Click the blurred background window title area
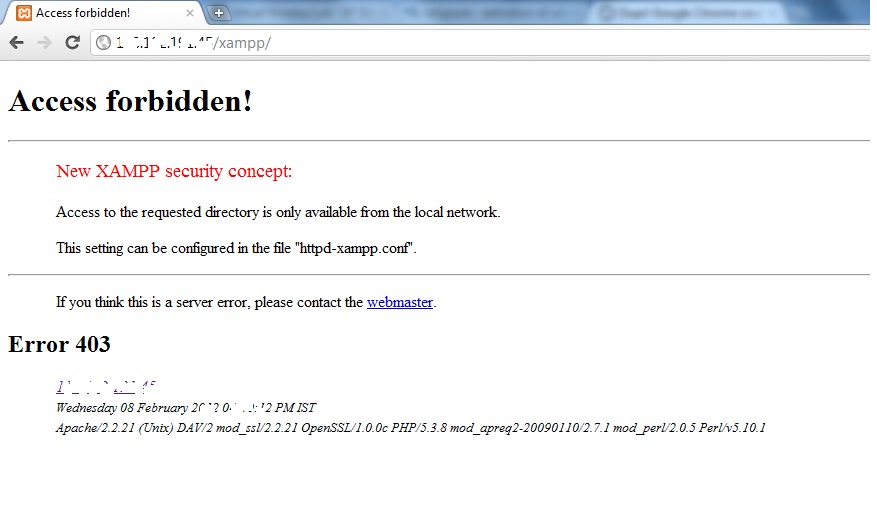 coord(548,12)
